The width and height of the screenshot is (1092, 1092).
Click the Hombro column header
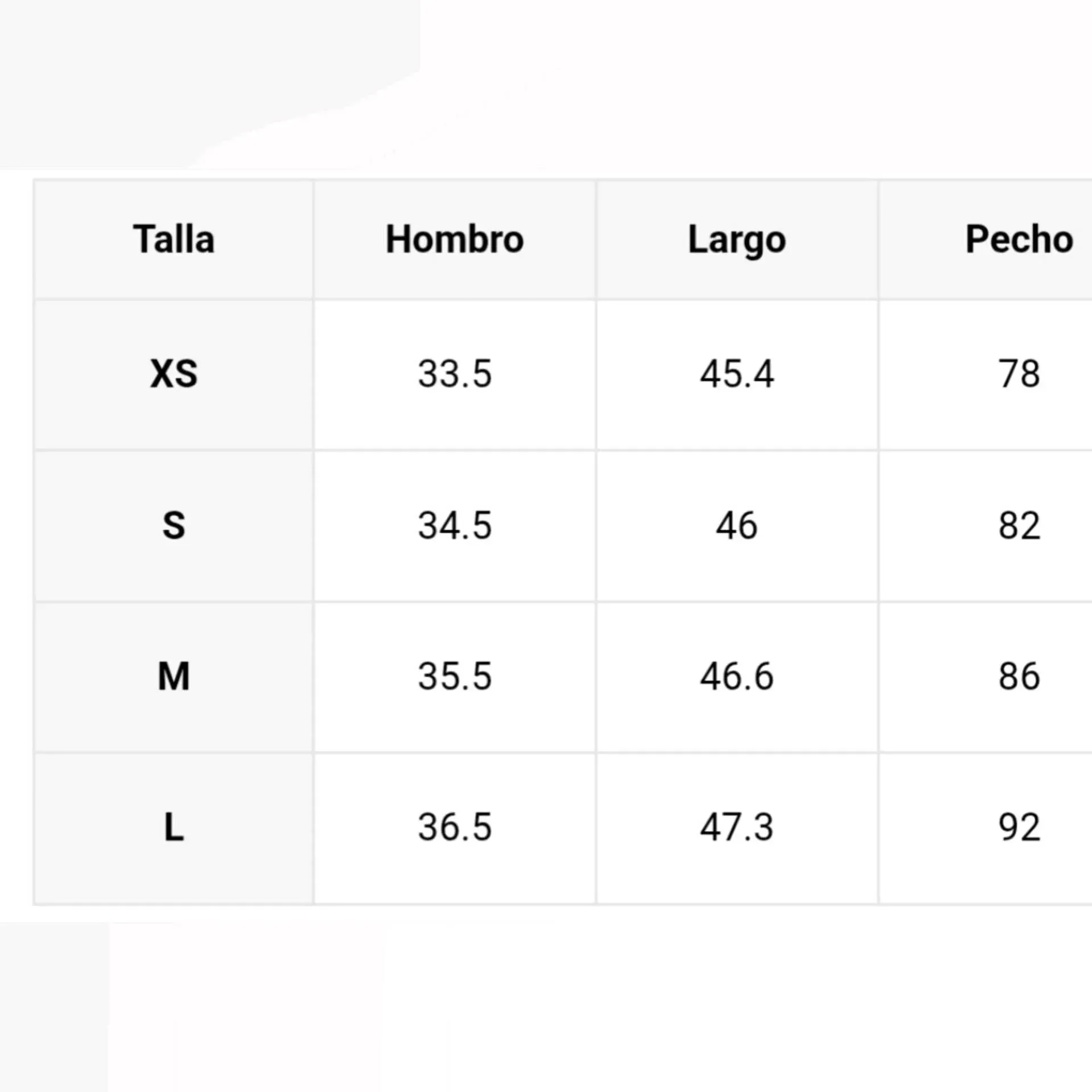click(x=455, y=239)
